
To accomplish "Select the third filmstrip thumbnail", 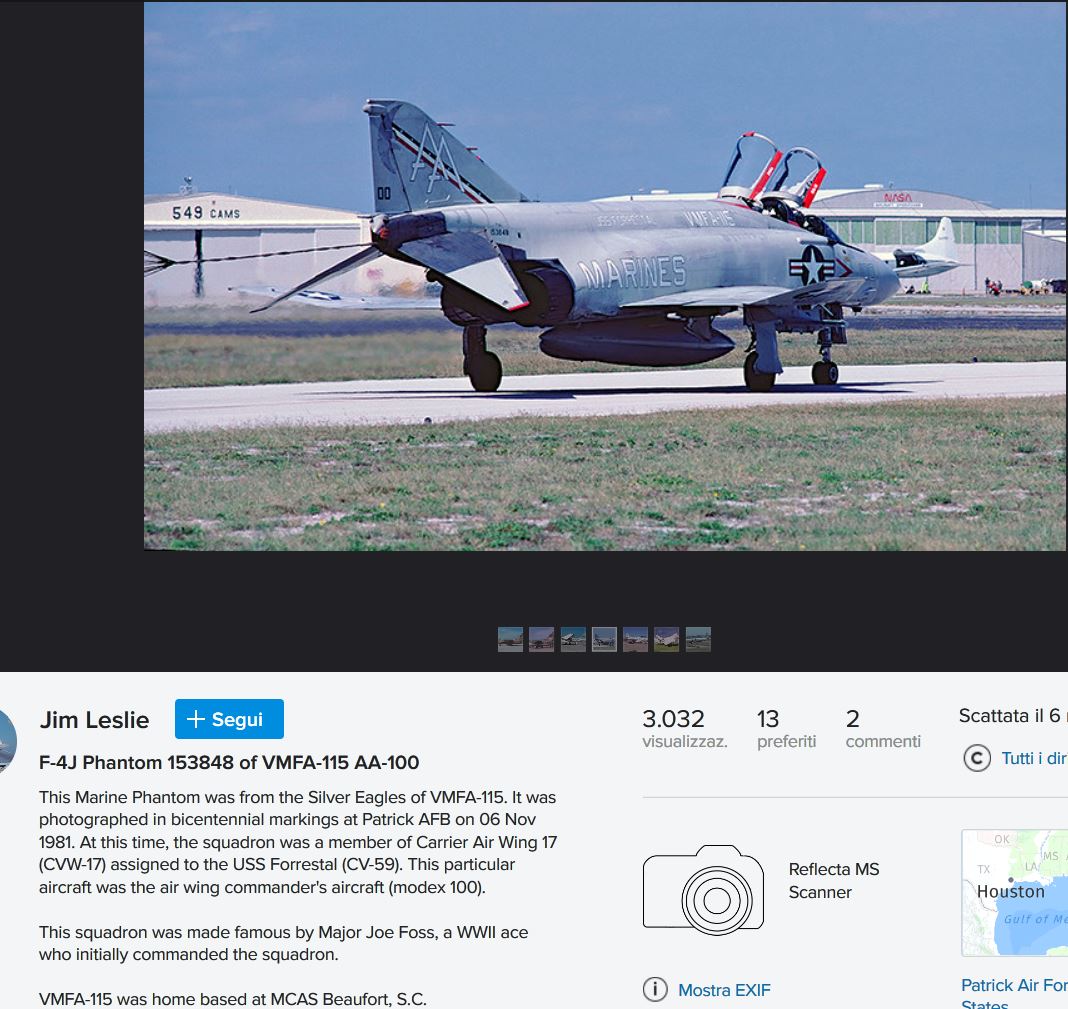I will [573, 640].
